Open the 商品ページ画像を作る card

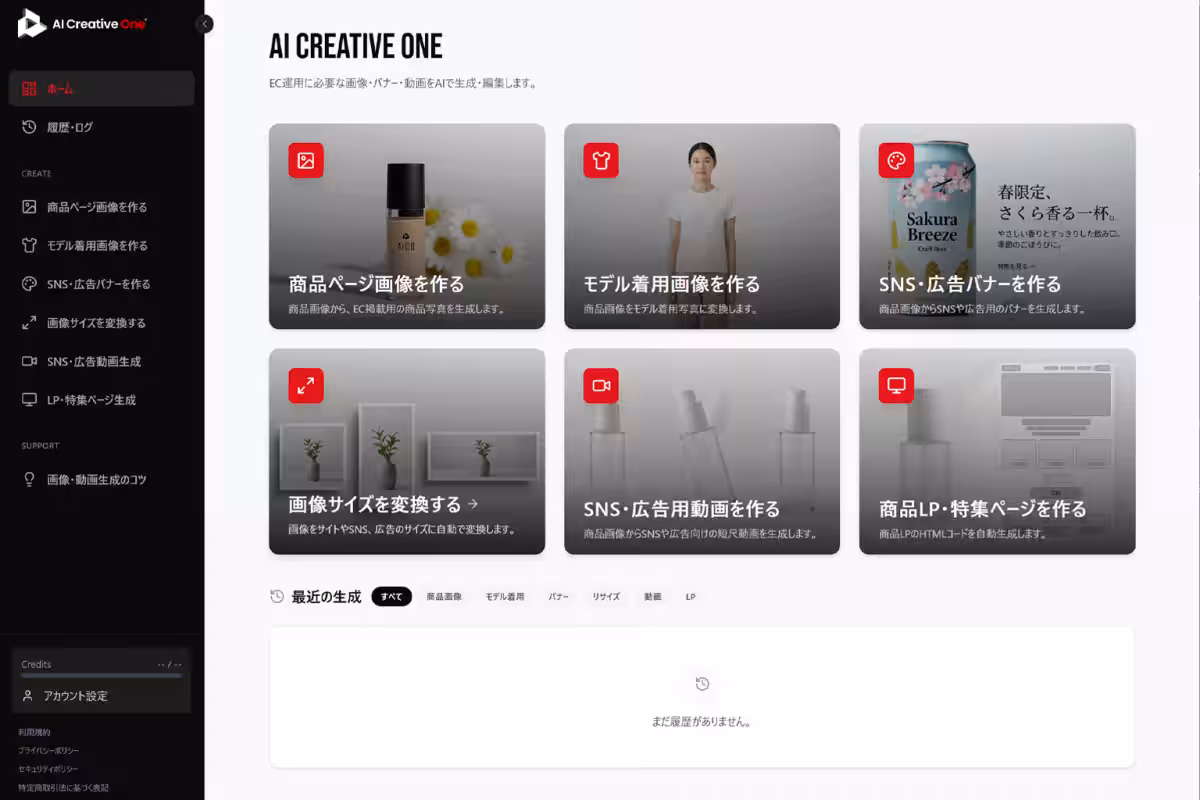(x=407, y=226)
